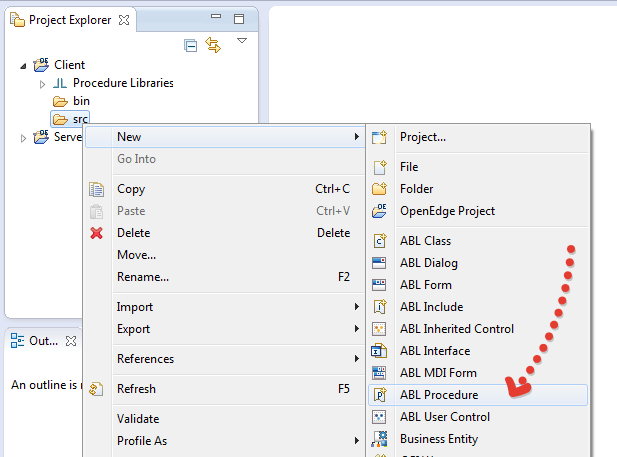Viewport: 617px width, 457px height.
Task: Click the red Delete X icon
Action: [x=96, y=233]
